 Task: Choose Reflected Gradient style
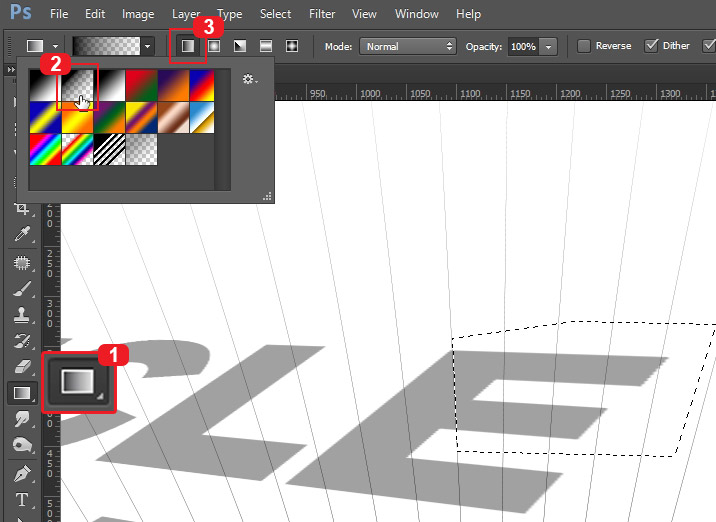tap(266, 46)
